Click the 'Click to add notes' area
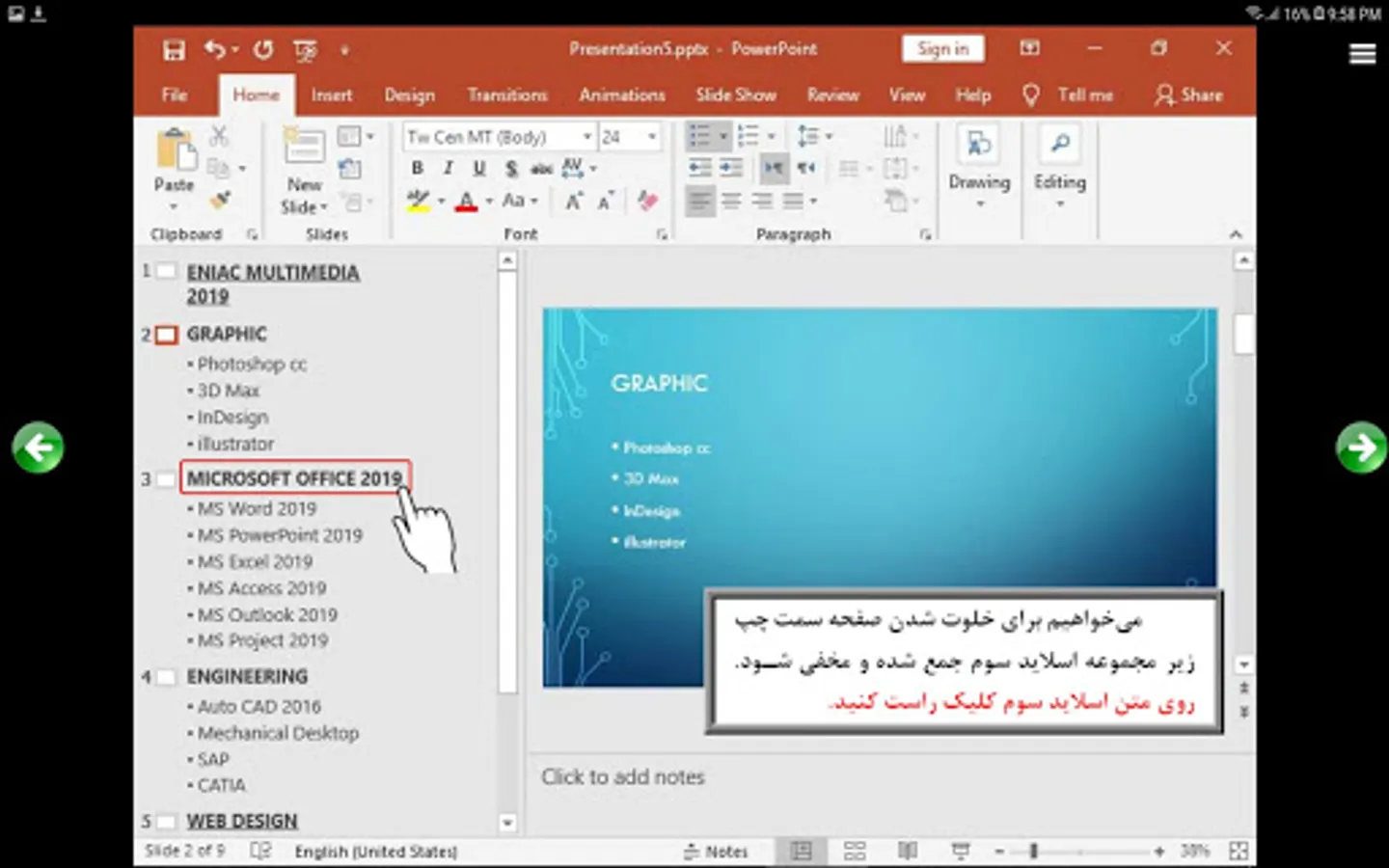The height and width of the screenshot is (868, 1389). (x=623, y=776)
